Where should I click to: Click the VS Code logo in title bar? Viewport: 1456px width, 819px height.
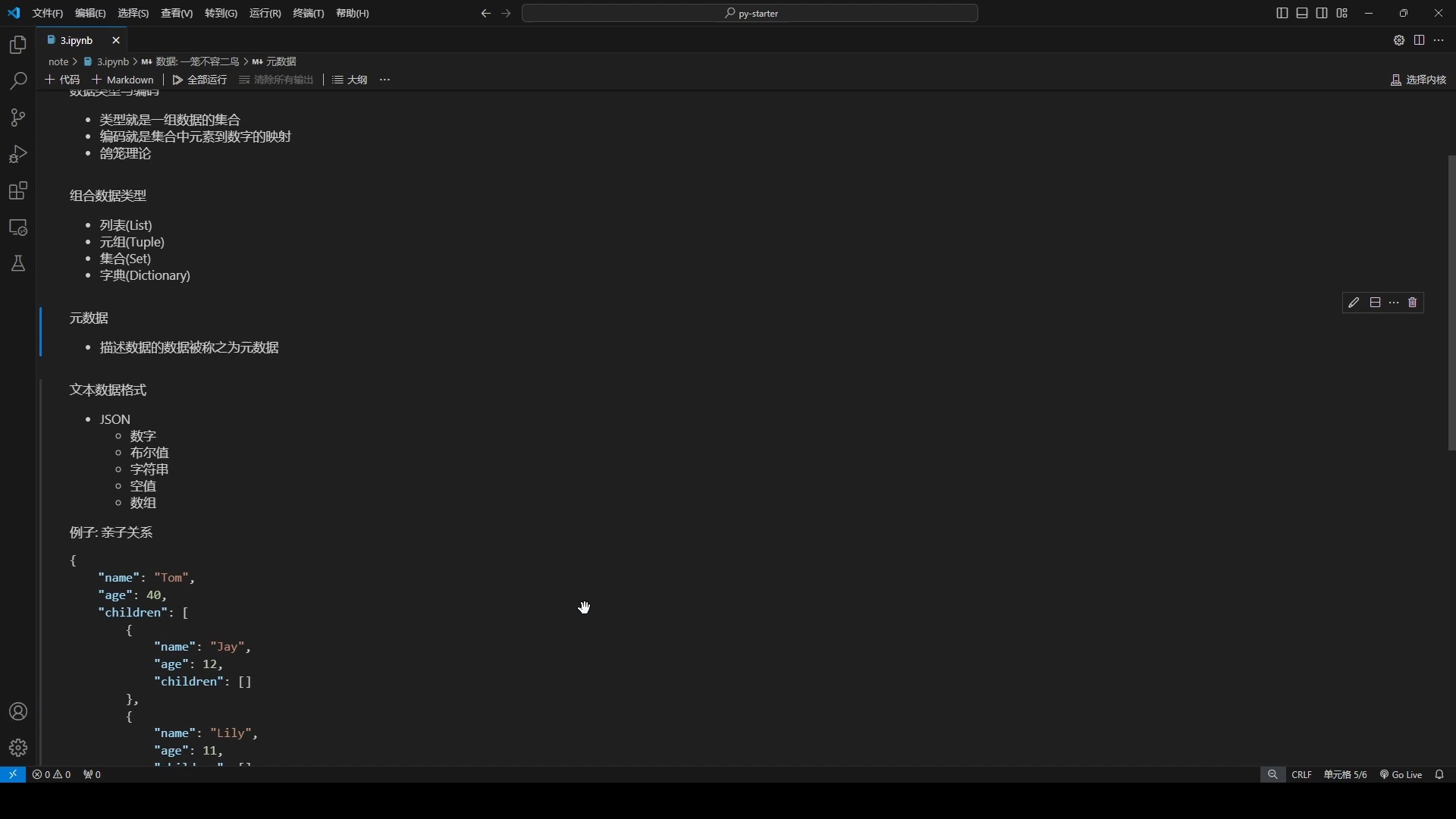14,13
